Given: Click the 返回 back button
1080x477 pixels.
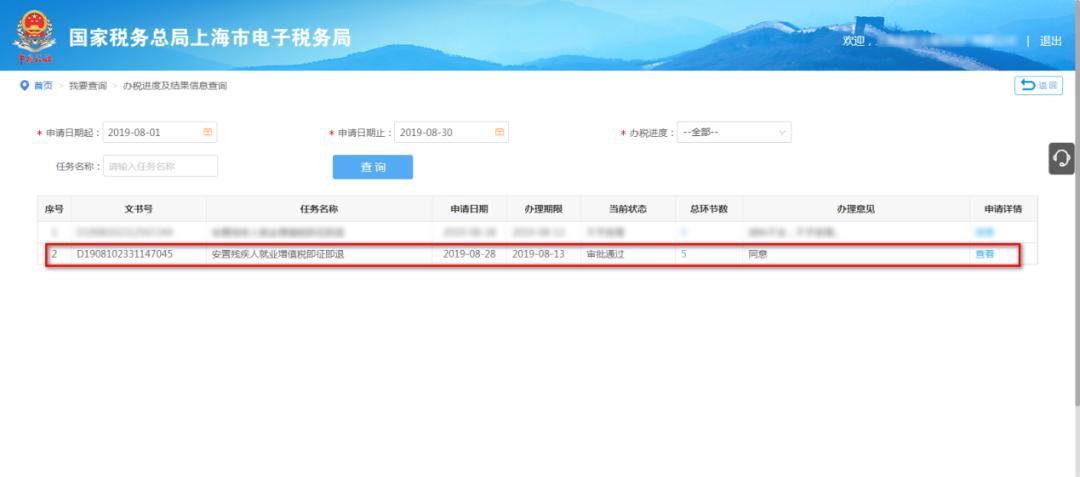Looking at the screenshot, I should (x=1038, y=86).
